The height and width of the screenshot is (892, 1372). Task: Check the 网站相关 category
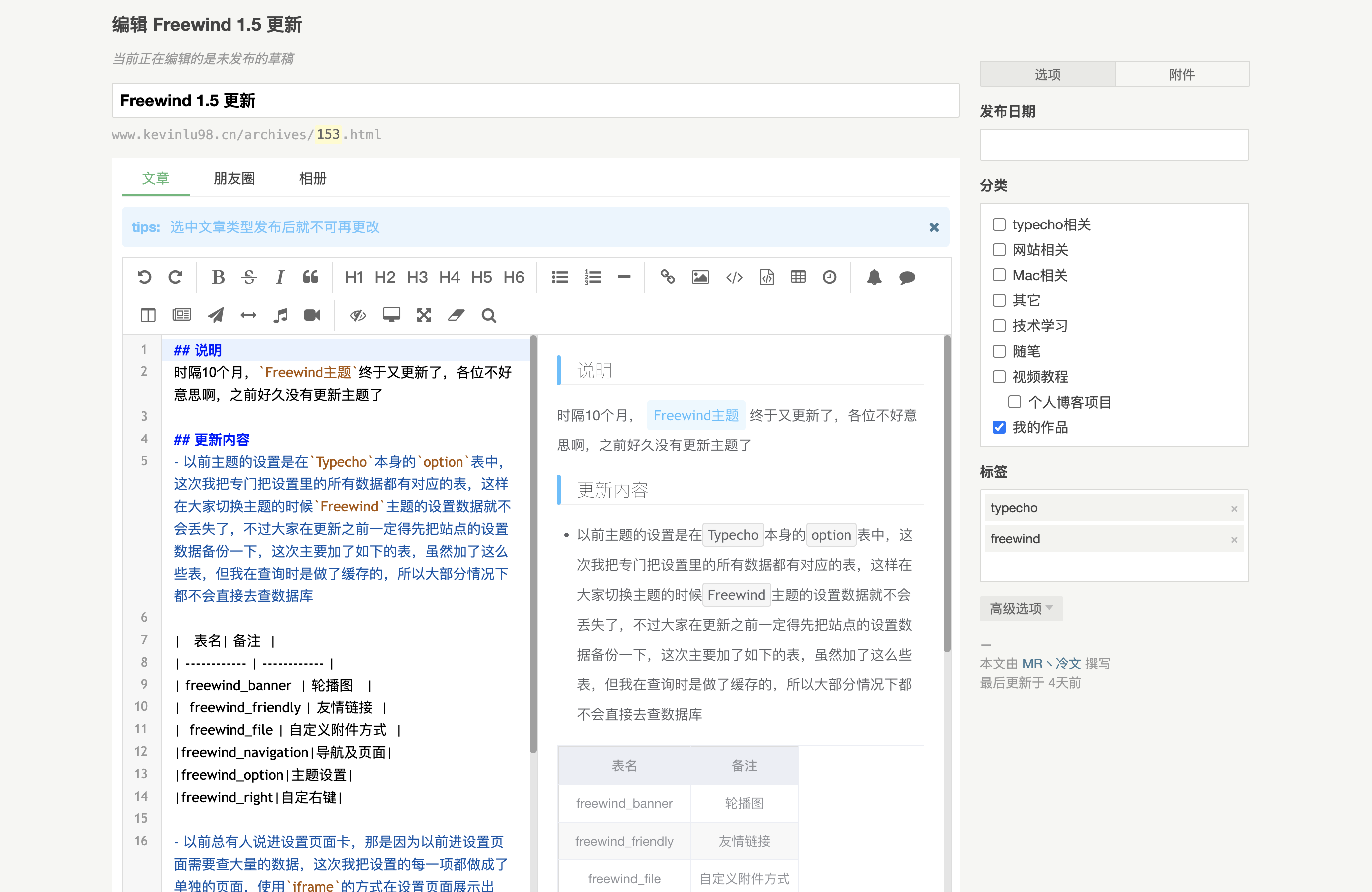(998, 249)
